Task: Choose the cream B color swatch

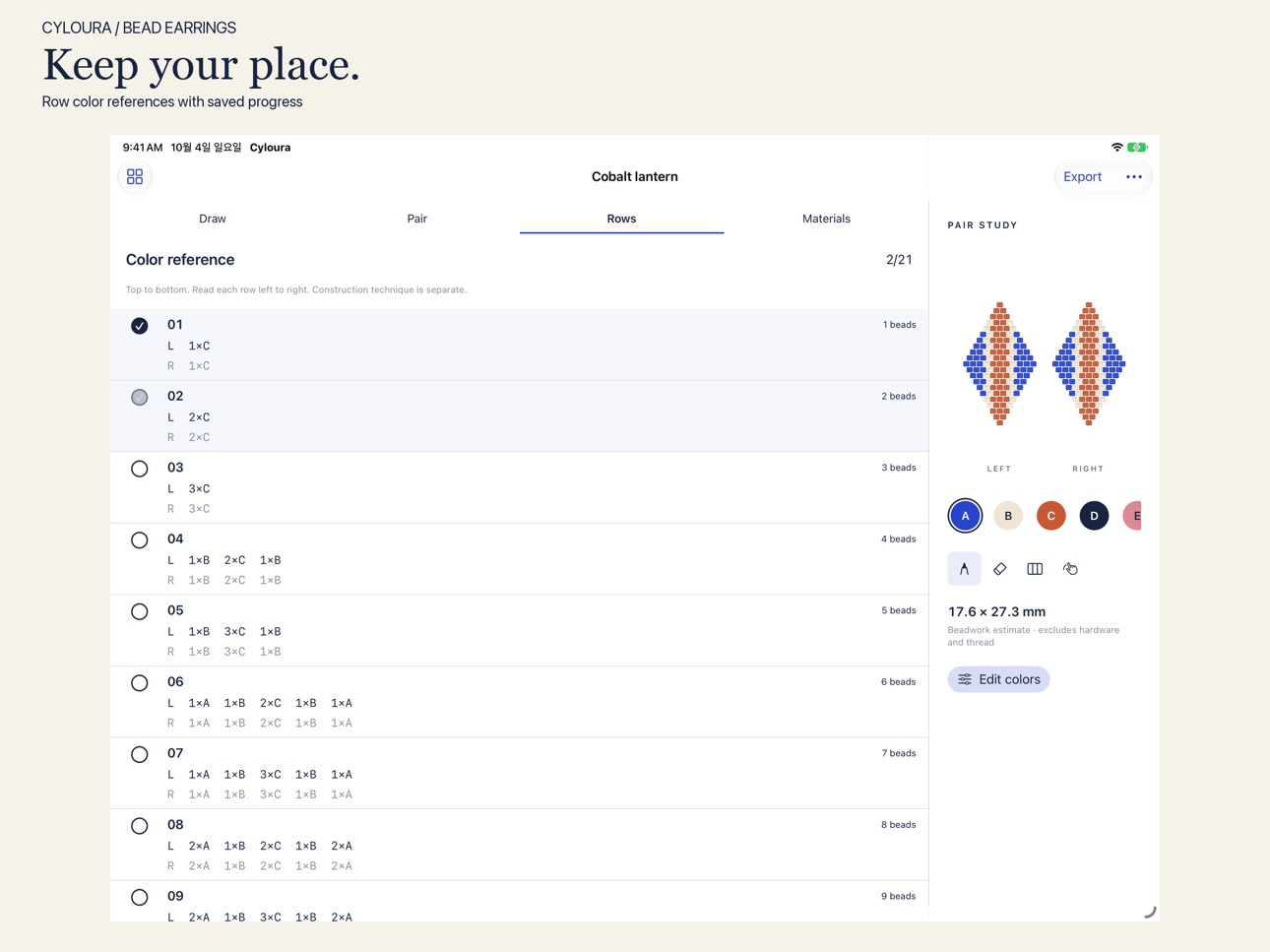Action: tap(1008, 516)
